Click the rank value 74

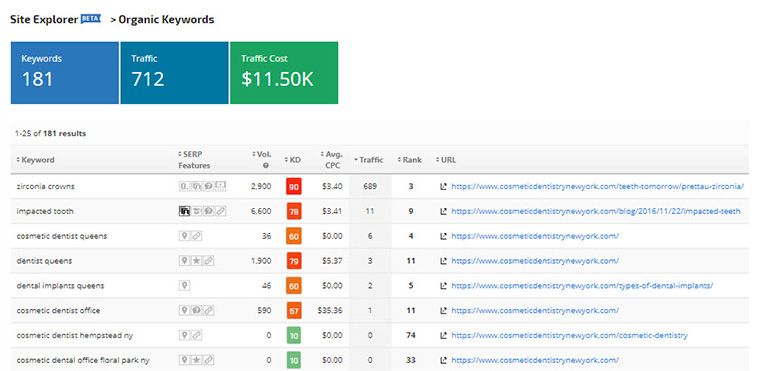point(411,335)
